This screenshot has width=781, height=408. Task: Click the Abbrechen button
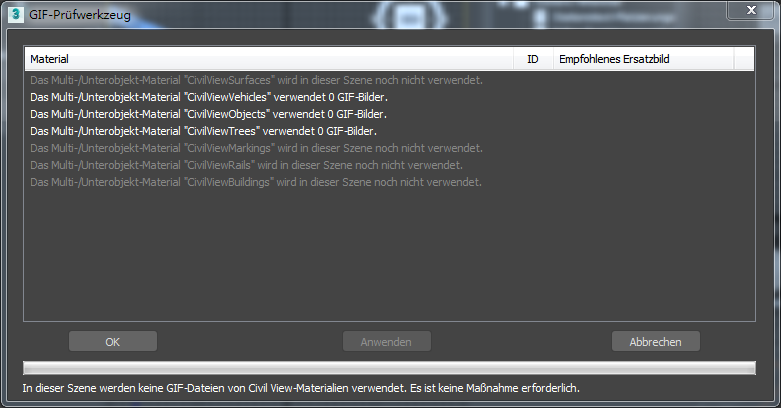(655, 342)
